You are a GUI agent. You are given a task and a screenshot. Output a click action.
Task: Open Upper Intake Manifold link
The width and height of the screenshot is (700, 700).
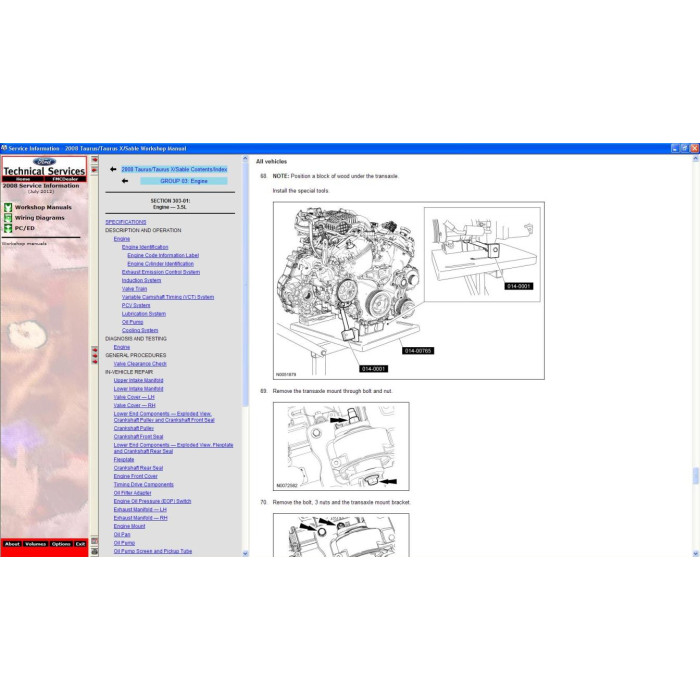point(138,380)
